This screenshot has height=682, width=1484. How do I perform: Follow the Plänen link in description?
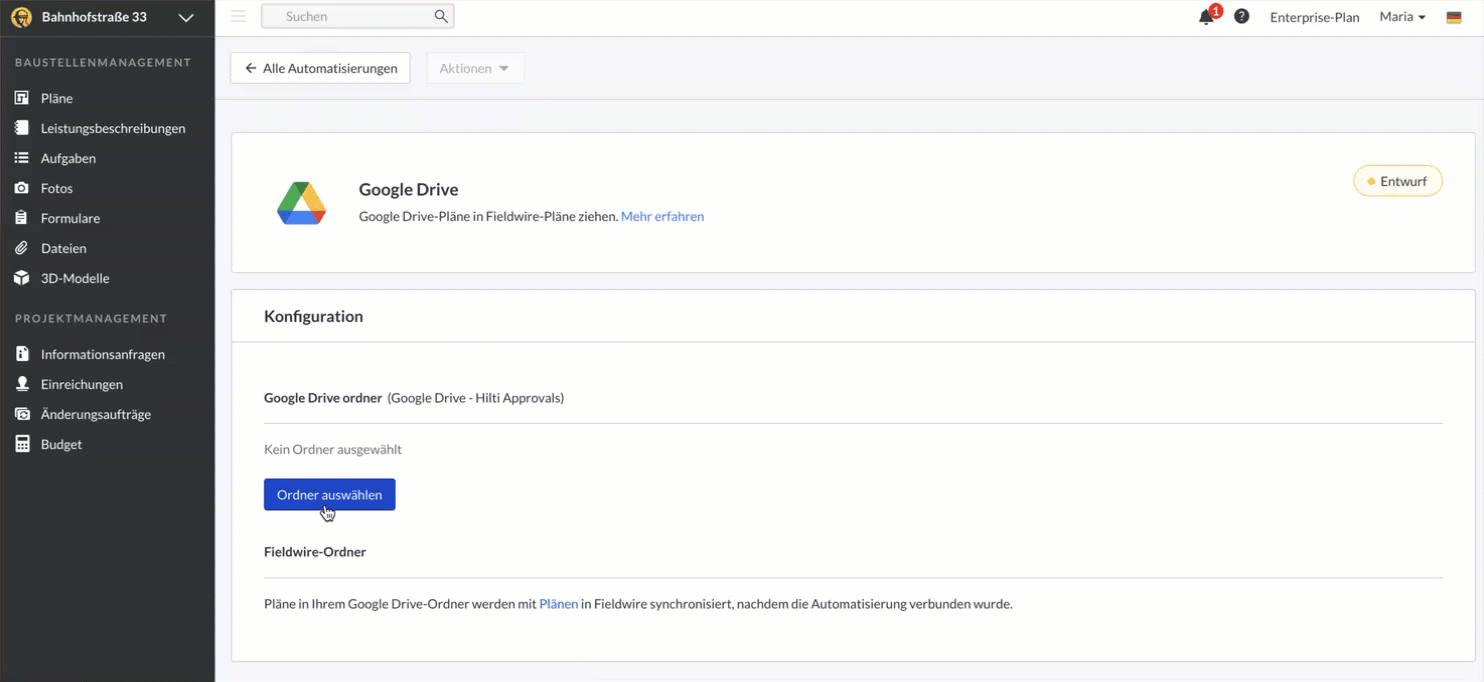click(559, 604)
